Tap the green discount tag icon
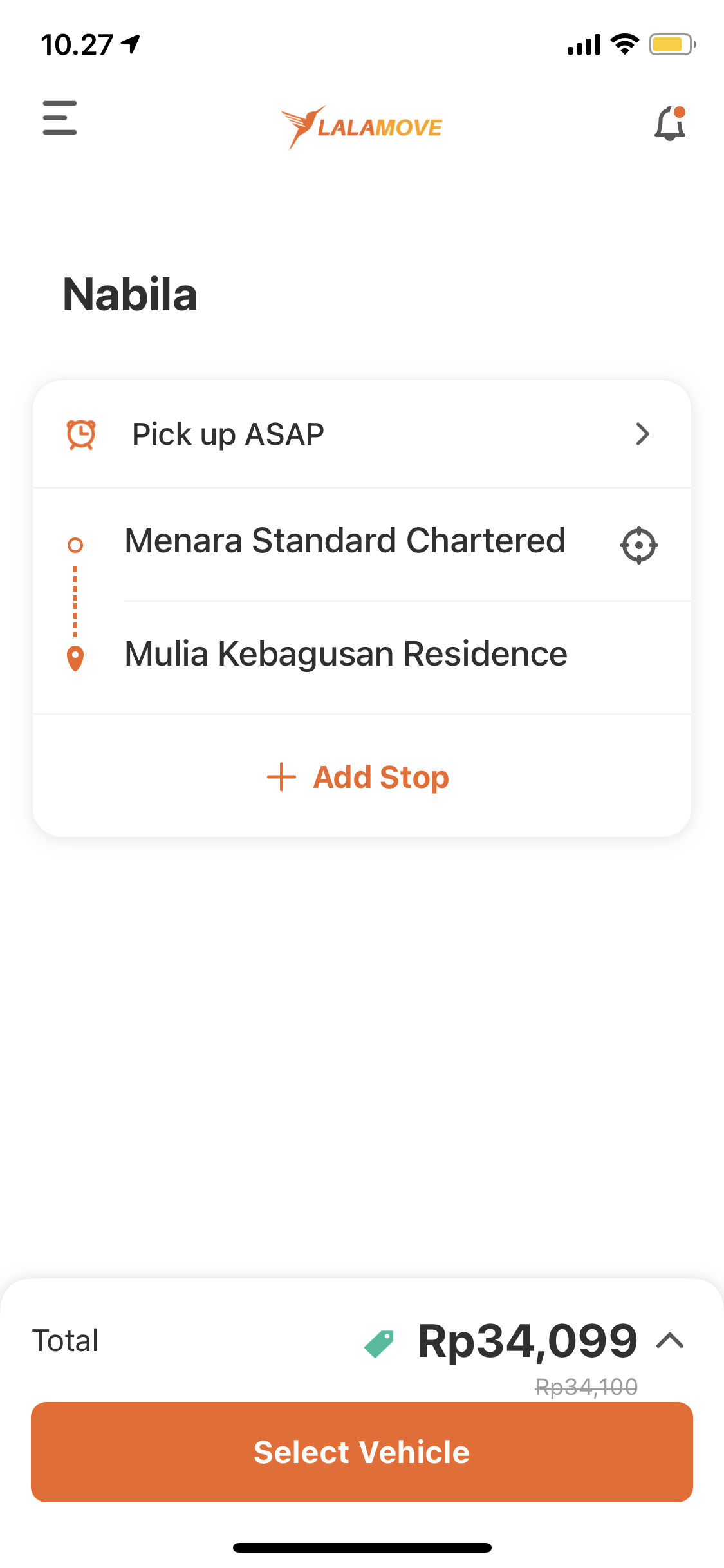This screenshot has width=724, height=1568. pyautogui.click(x=379, y=1344)
